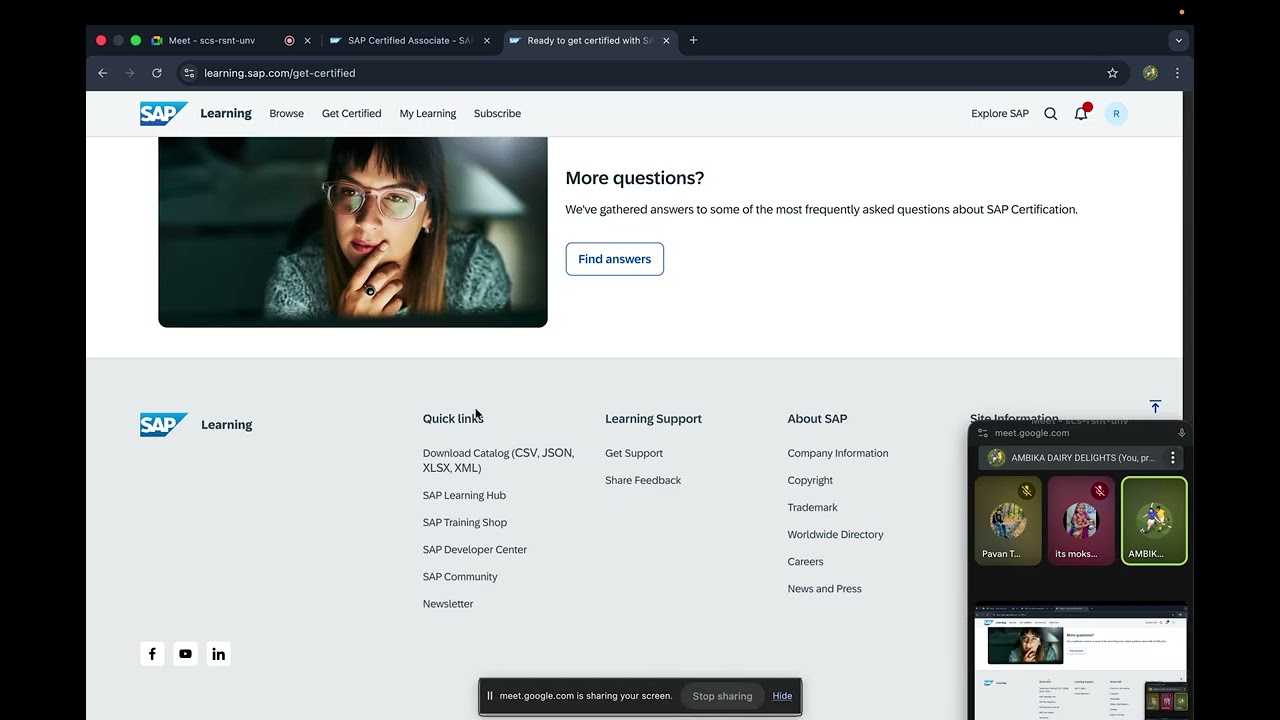Open the Get Support link
Screen dimensions: 1280x720
click(x=634, y=453)
